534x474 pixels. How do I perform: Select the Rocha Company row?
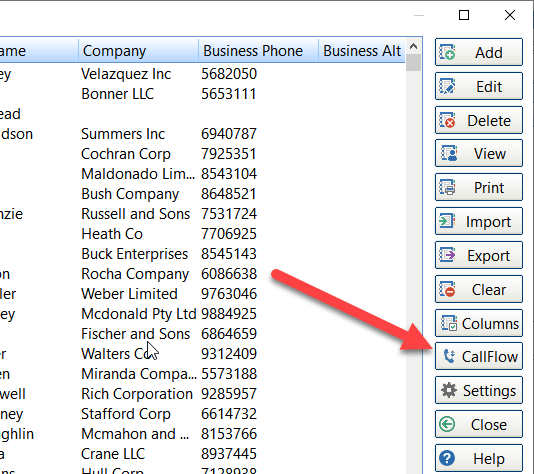point(203,274)
